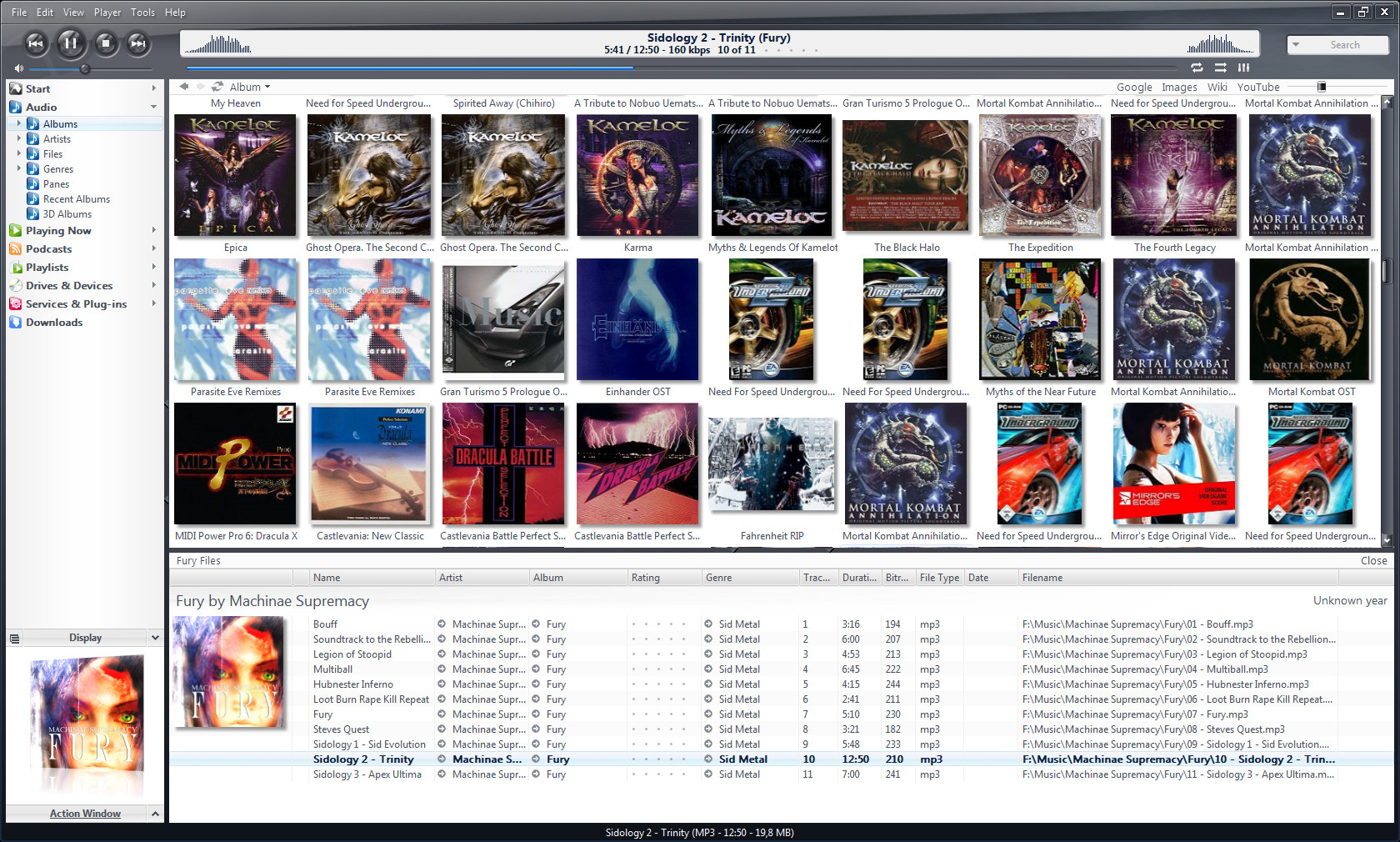Go back with the browser back arrow
Viewport: 1400px width, 842px height.
(184, 86)
